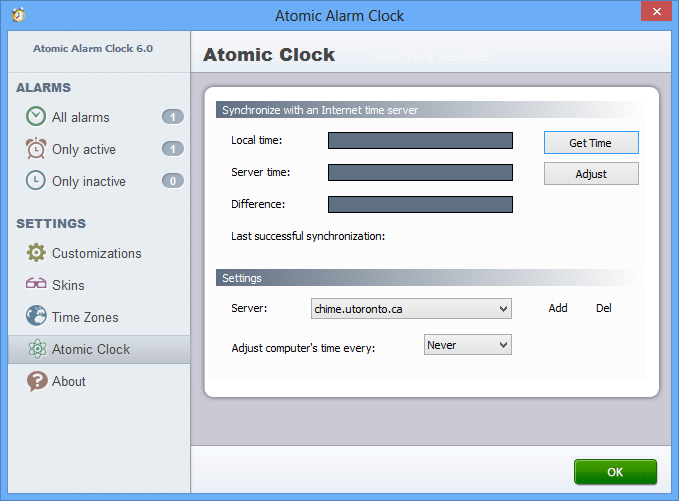The image size is (679, 501).
Task: Click the All alarms count badge
Action: (173, 117)
